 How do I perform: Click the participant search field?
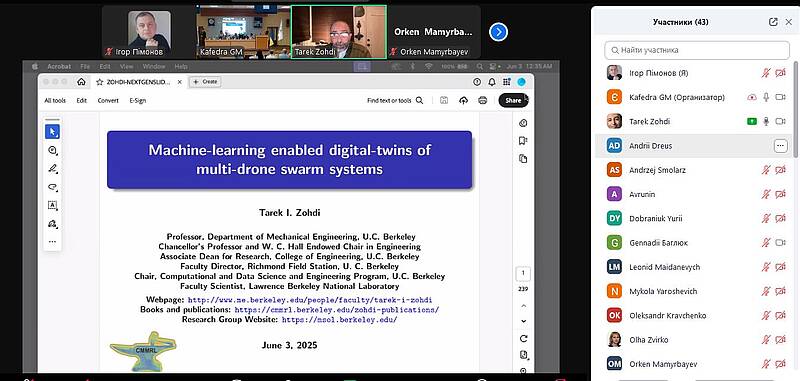(697, 50)
